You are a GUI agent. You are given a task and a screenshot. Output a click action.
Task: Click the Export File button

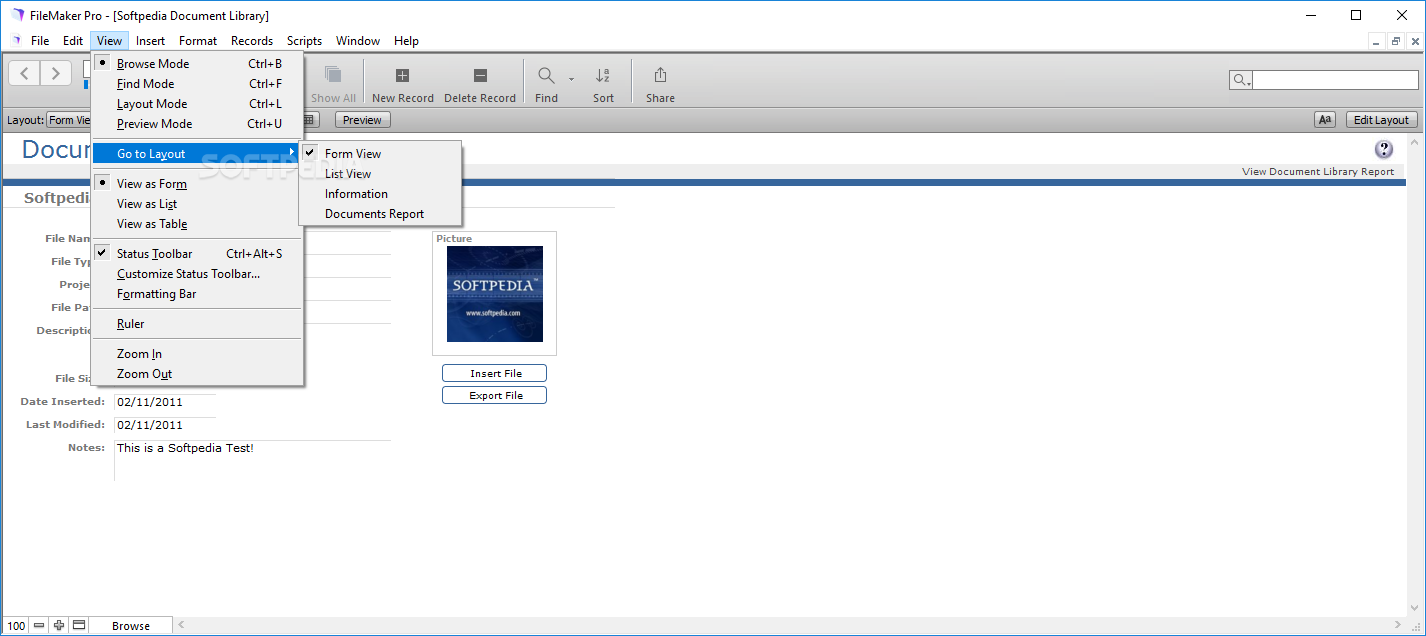pos(495,395)
